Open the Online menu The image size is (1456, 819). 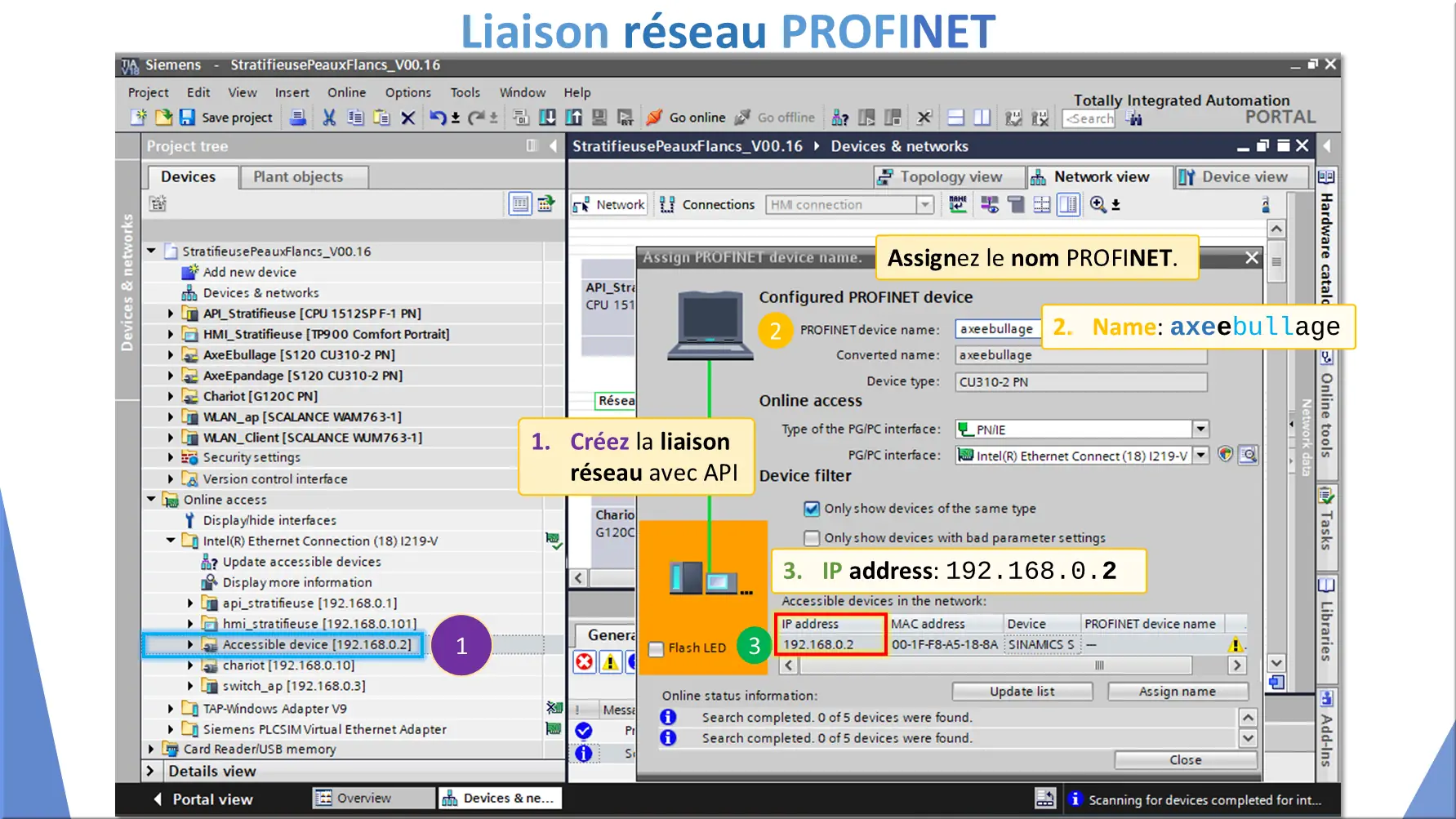click(x=346, y=92)
